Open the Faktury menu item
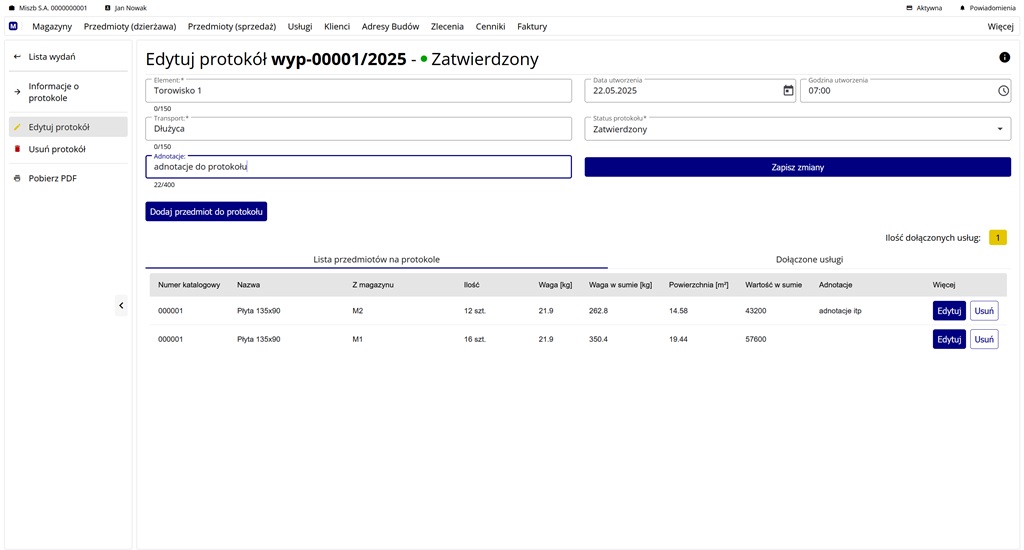The width and height of the screenshot is (1024, 550). click(532, 26)
